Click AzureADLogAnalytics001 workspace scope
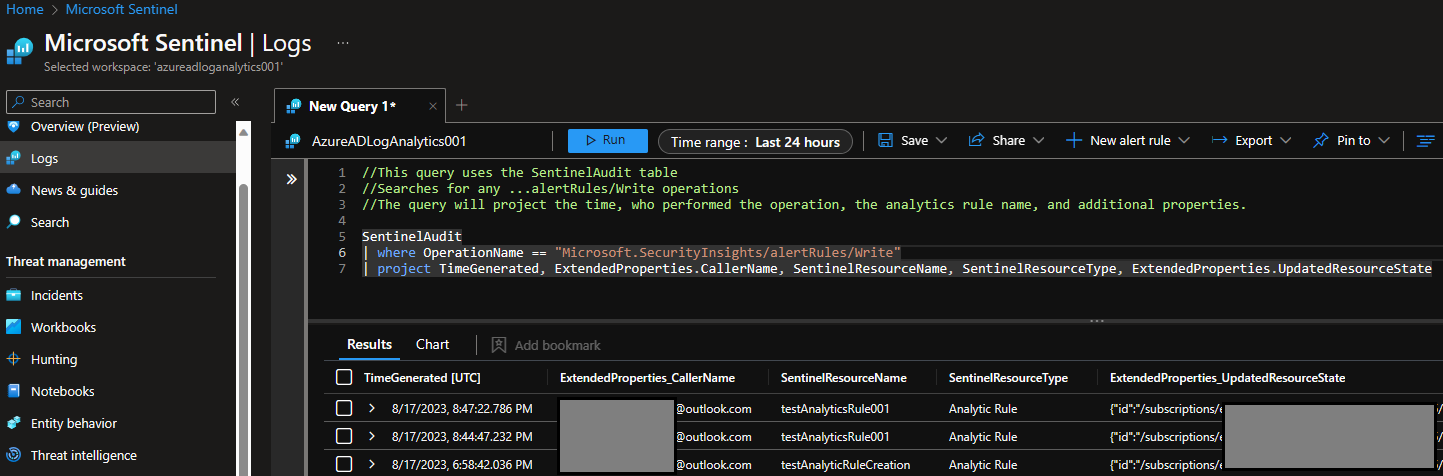This screenshot has height=476, width=1443. (389, 141)
